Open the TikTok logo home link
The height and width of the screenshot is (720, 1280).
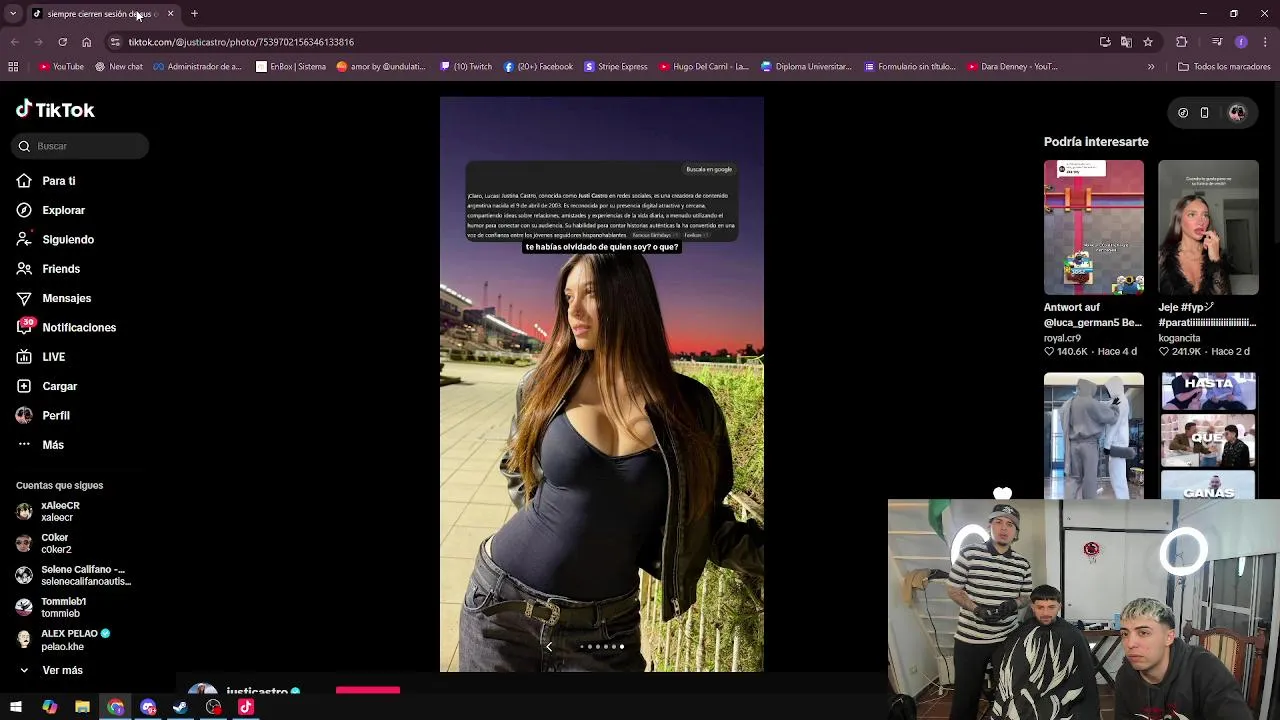[55, 110]
